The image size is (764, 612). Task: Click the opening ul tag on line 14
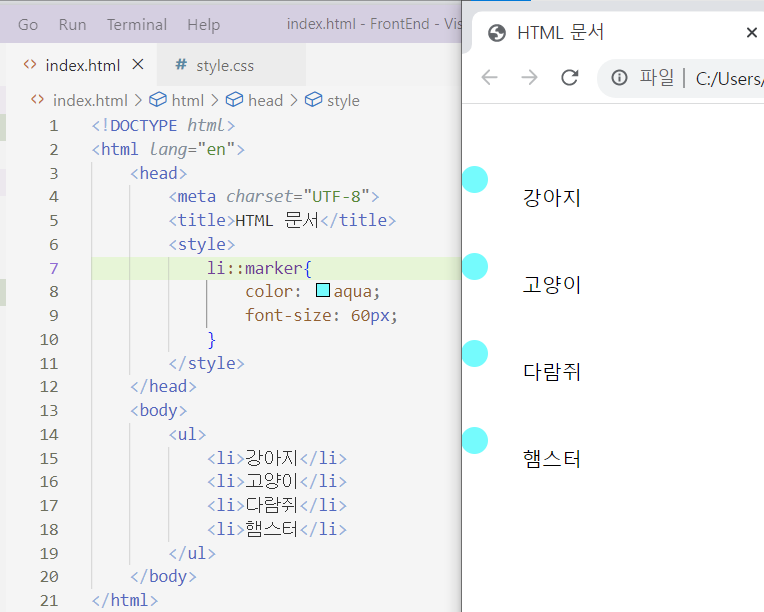[187, 434]
